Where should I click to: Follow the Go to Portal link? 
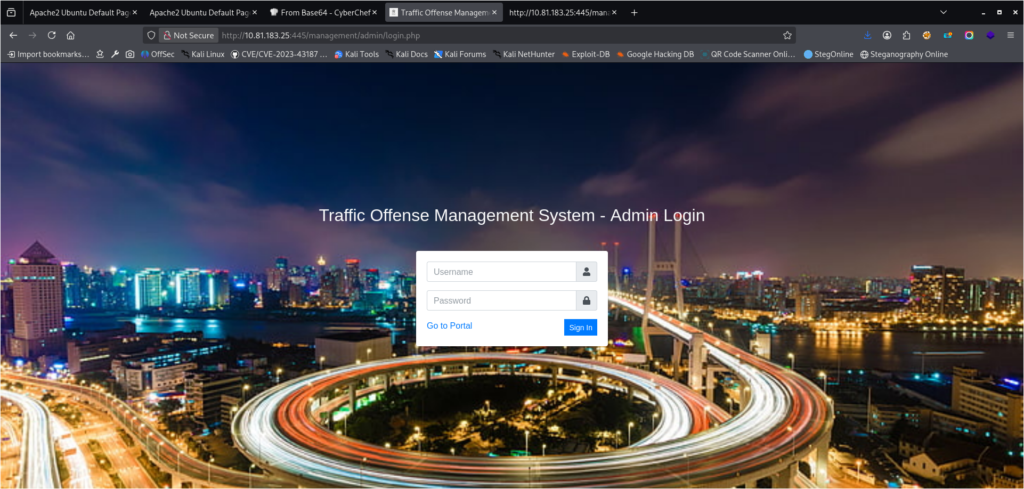pyautogui.click(x=449, y=326)
